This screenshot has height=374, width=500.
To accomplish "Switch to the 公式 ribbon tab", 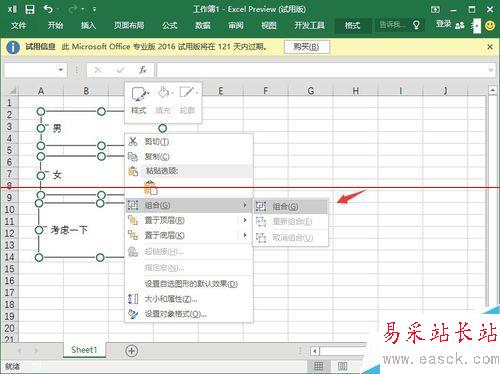I will 170,25.
